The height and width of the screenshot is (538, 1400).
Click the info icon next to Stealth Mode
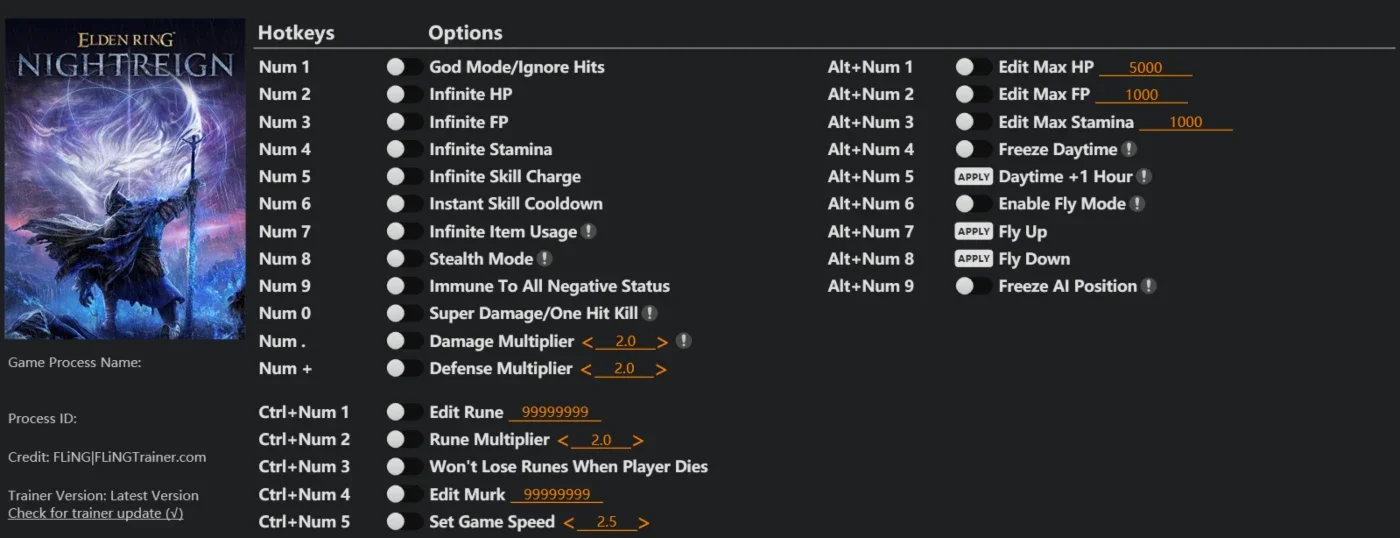tap(545, 258)
